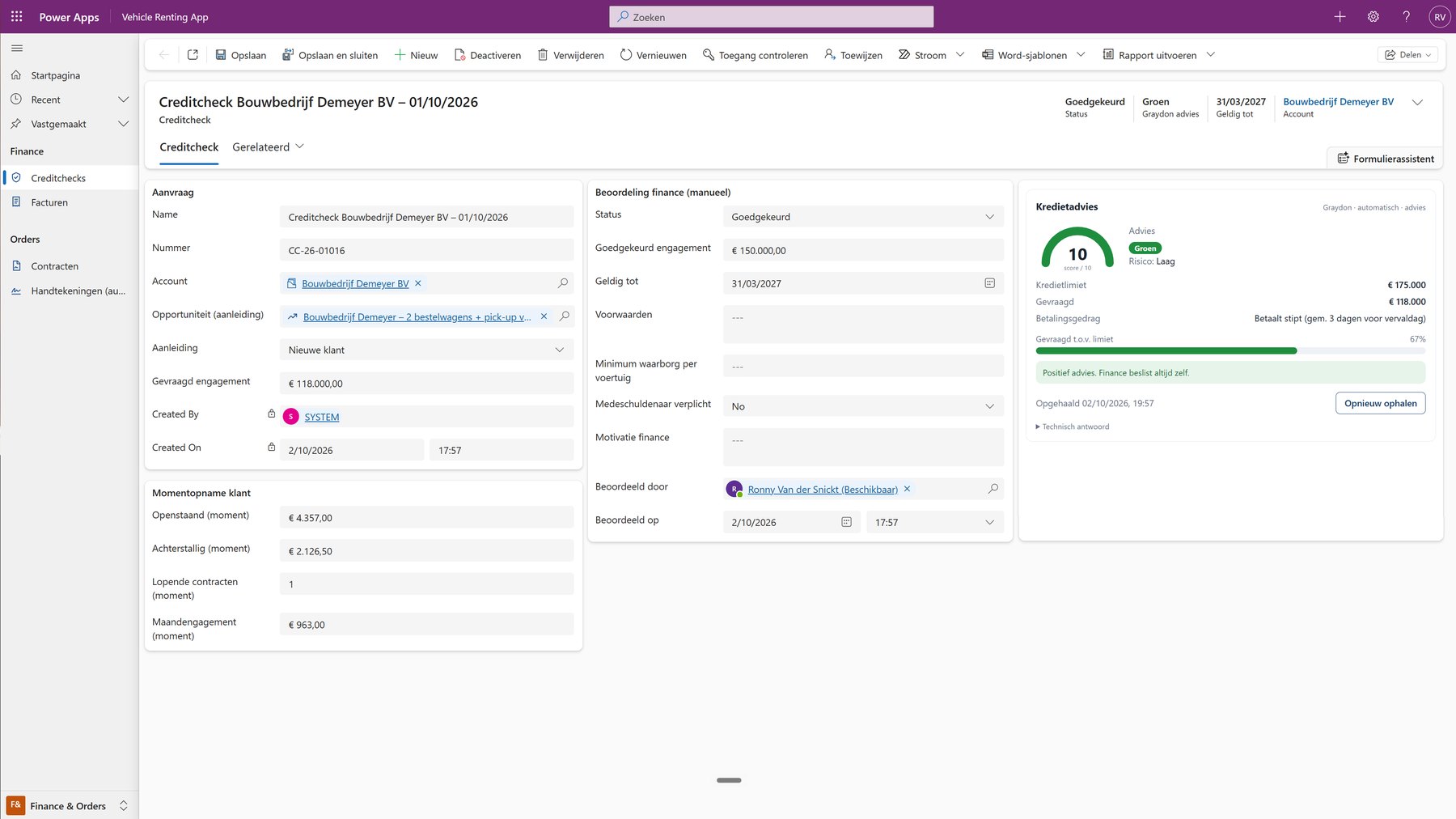Refresh the form using Vernieuwen

[x=654, y=55]
